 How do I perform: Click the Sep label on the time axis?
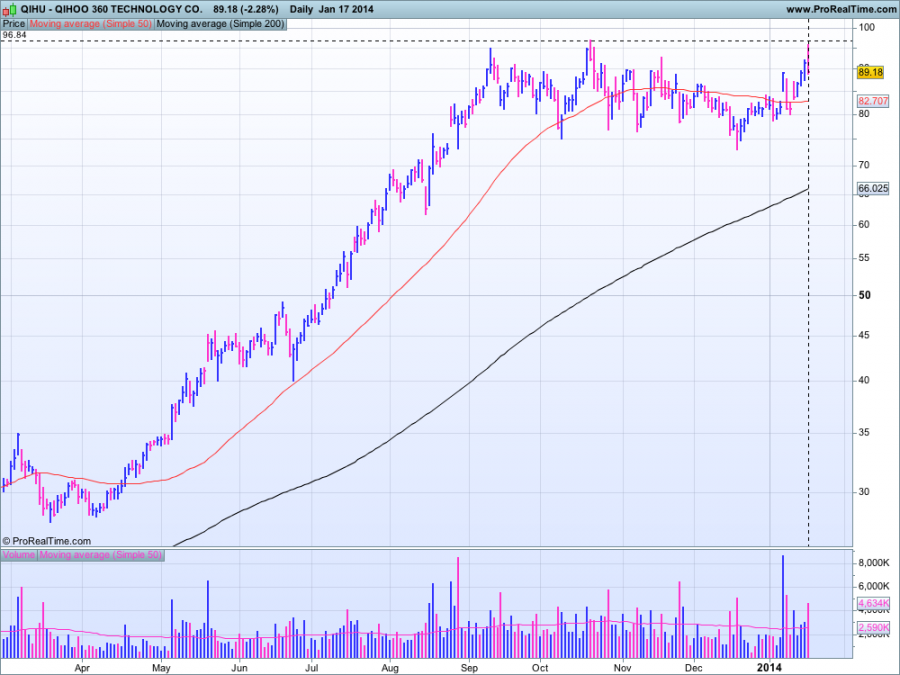[x=470, y=668]
